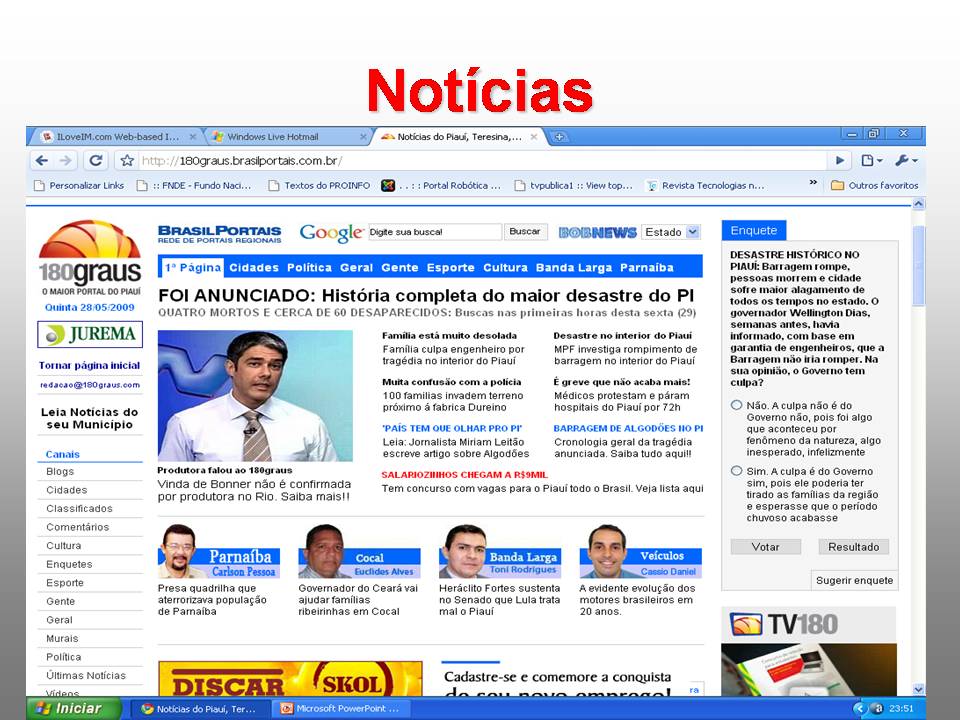Open Textos do PROINFO bookmark
Screen dimensions: 960x720
(320, 186)
